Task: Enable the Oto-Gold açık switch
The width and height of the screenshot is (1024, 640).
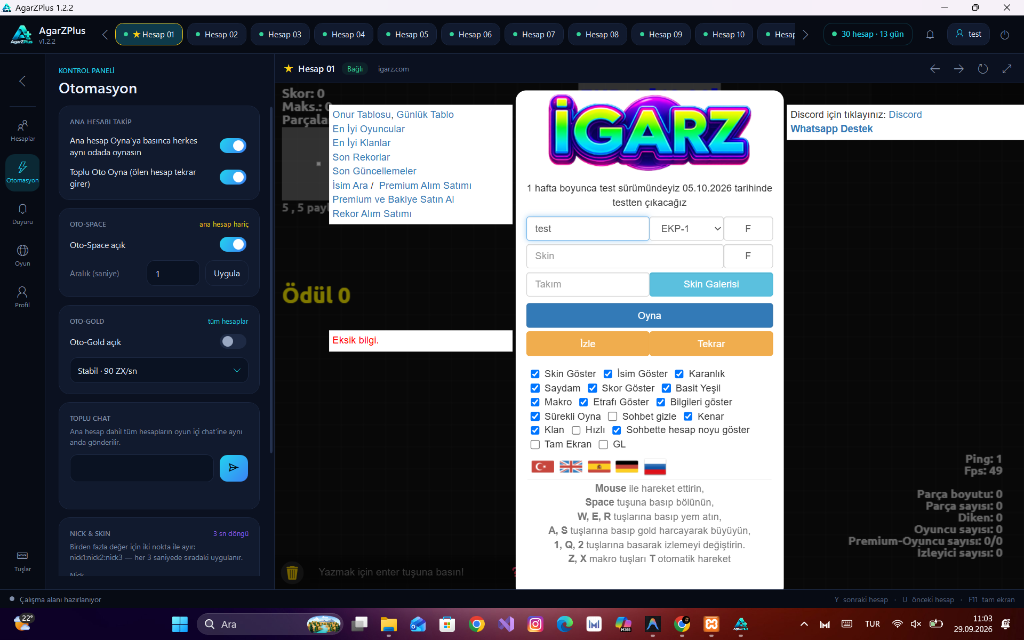Action: click(233, 341)
